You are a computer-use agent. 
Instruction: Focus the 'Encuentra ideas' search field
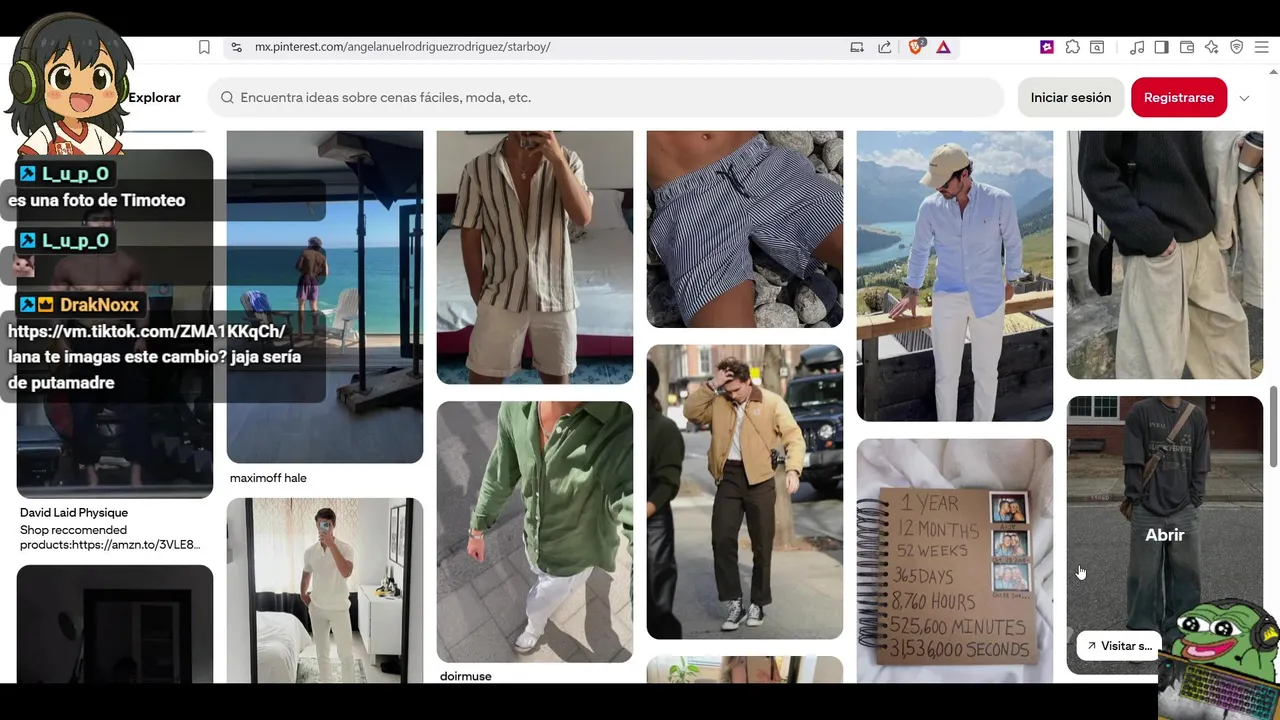point(606,97)
